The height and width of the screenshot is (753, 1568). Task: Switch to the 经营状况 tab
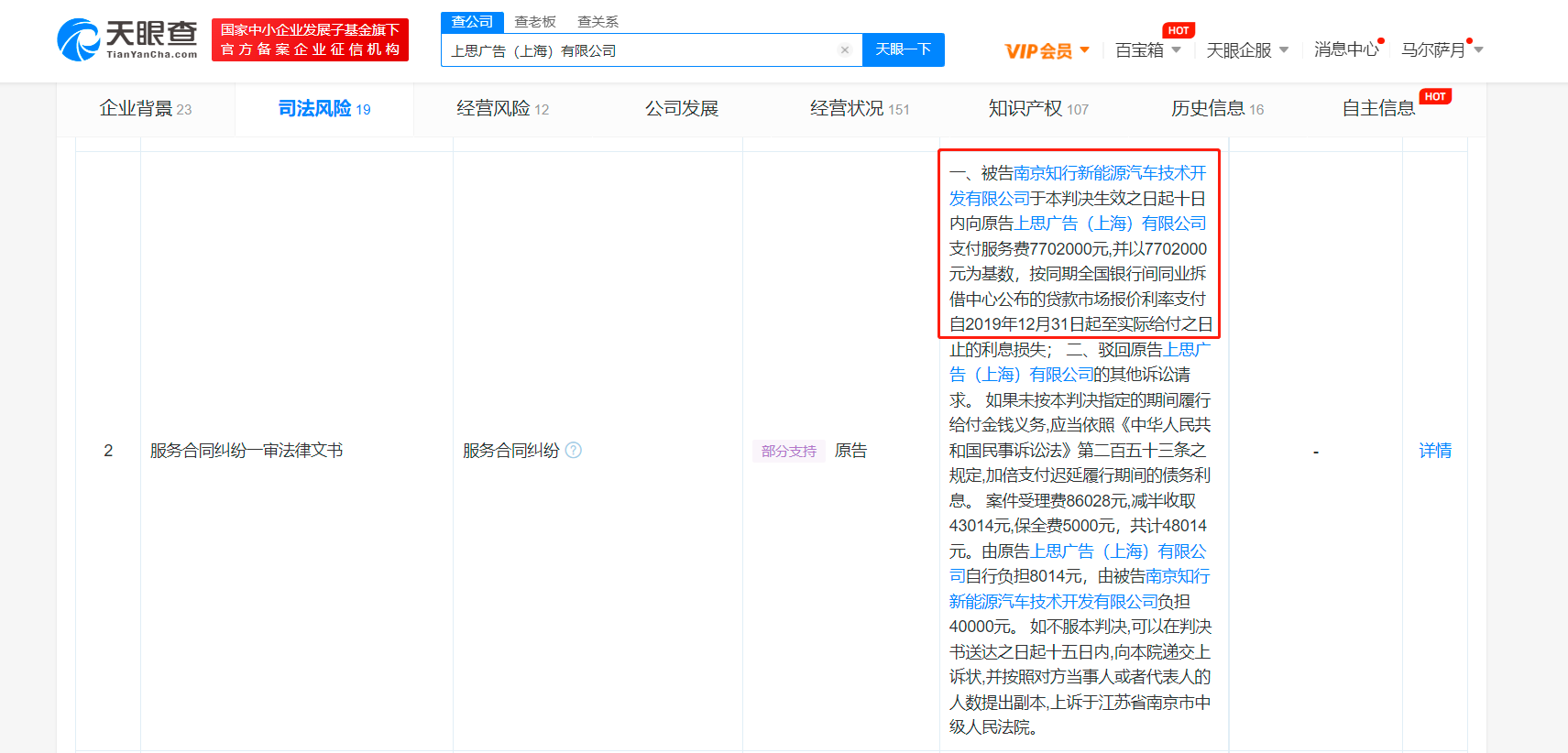[860, 109]
